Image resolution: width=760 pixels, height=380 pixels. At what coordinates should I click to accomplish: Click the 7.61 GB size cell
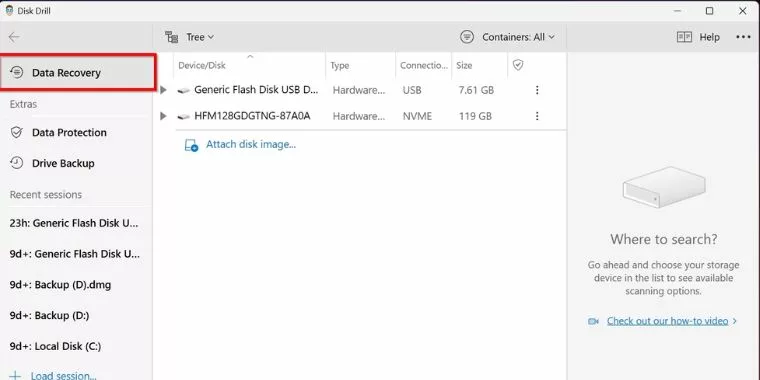tap(476, 90)
